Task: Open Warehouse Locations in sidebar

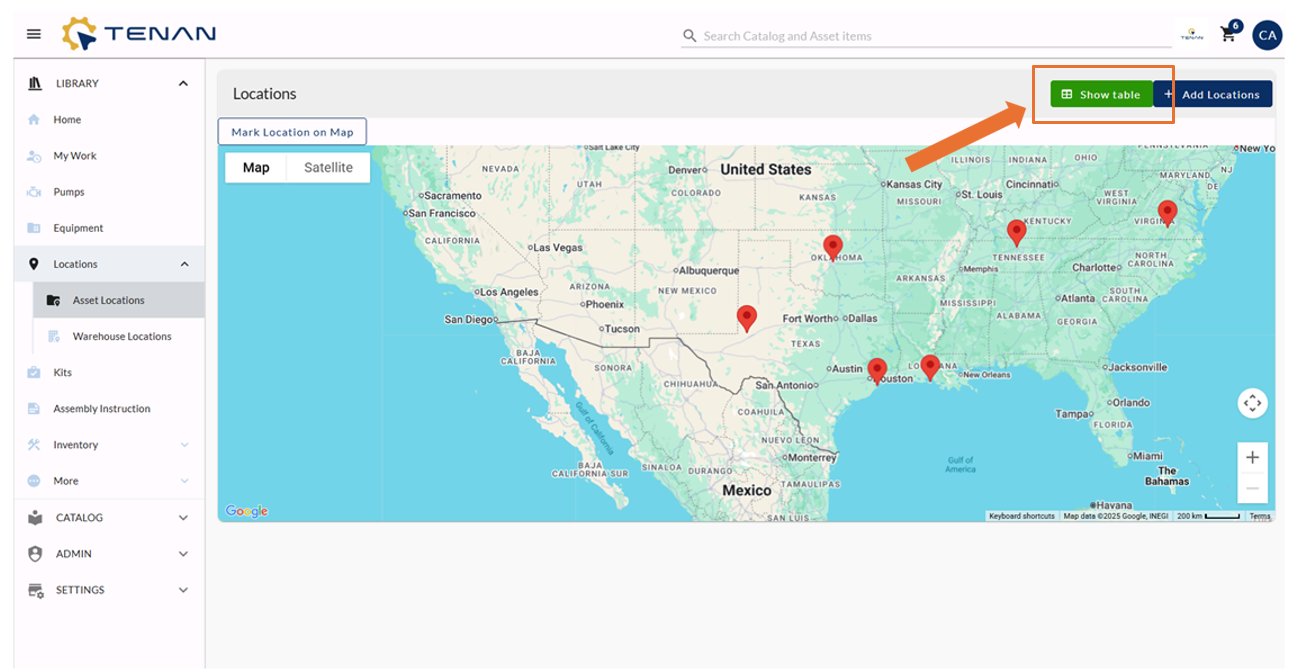Action: point(122,337)
